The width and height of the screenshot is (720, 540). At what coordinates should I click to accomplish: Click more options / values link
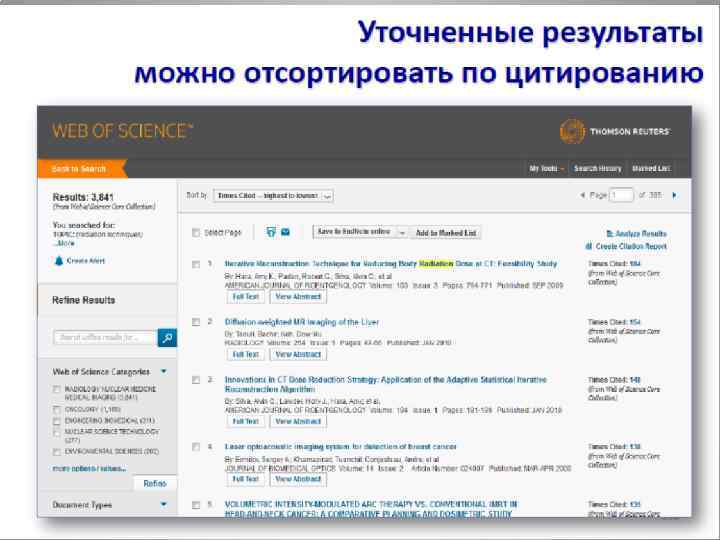pos(90,469)
